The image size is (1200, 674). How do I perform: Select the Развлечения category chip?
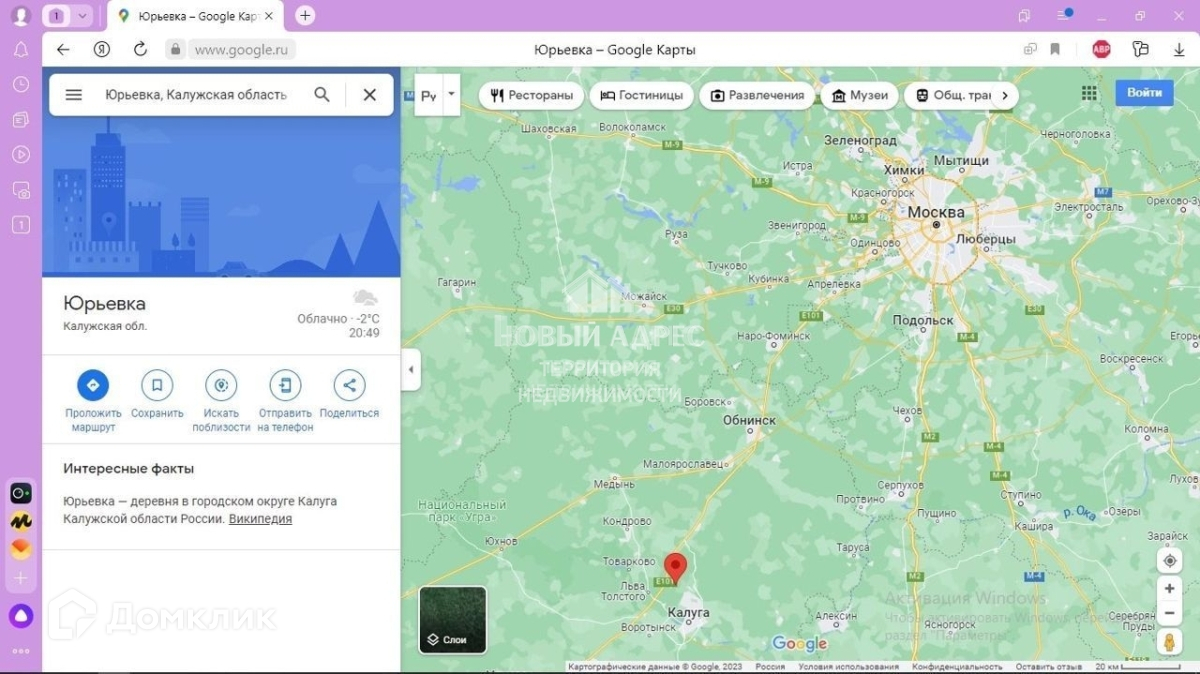757,95
